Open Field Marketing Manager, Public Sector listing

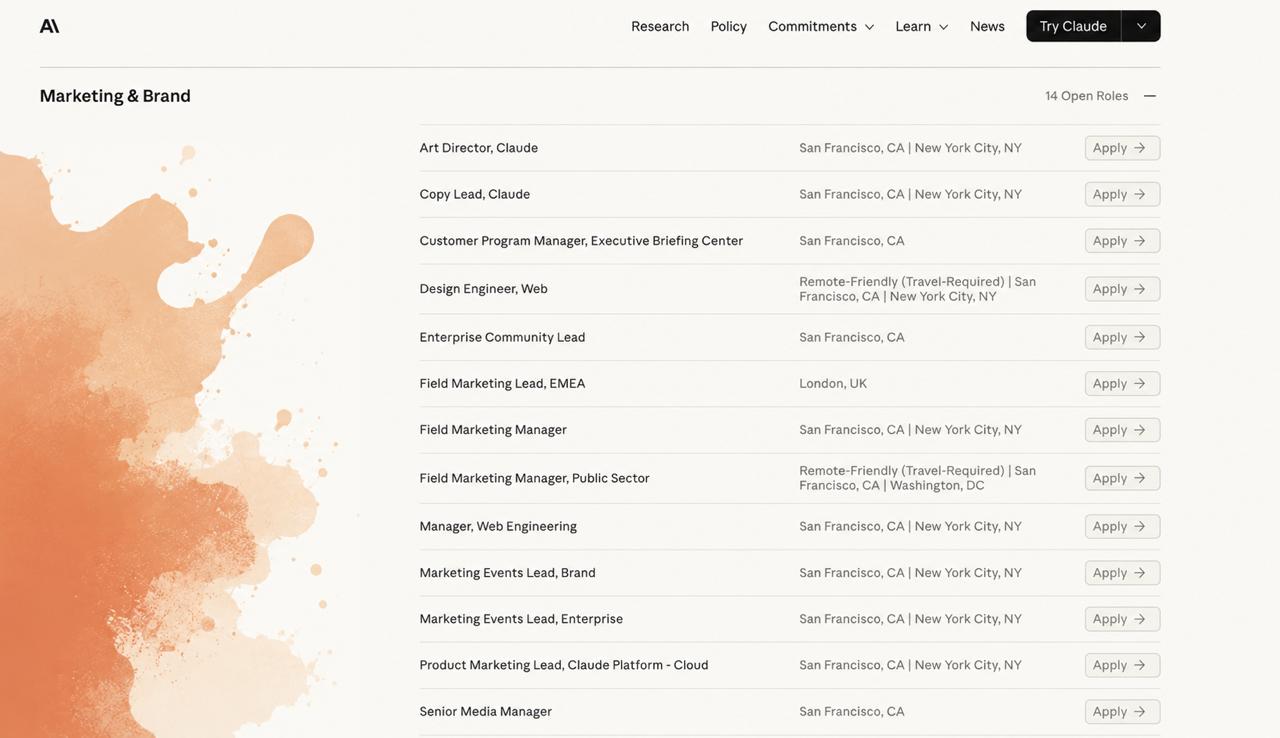point(535,478)
